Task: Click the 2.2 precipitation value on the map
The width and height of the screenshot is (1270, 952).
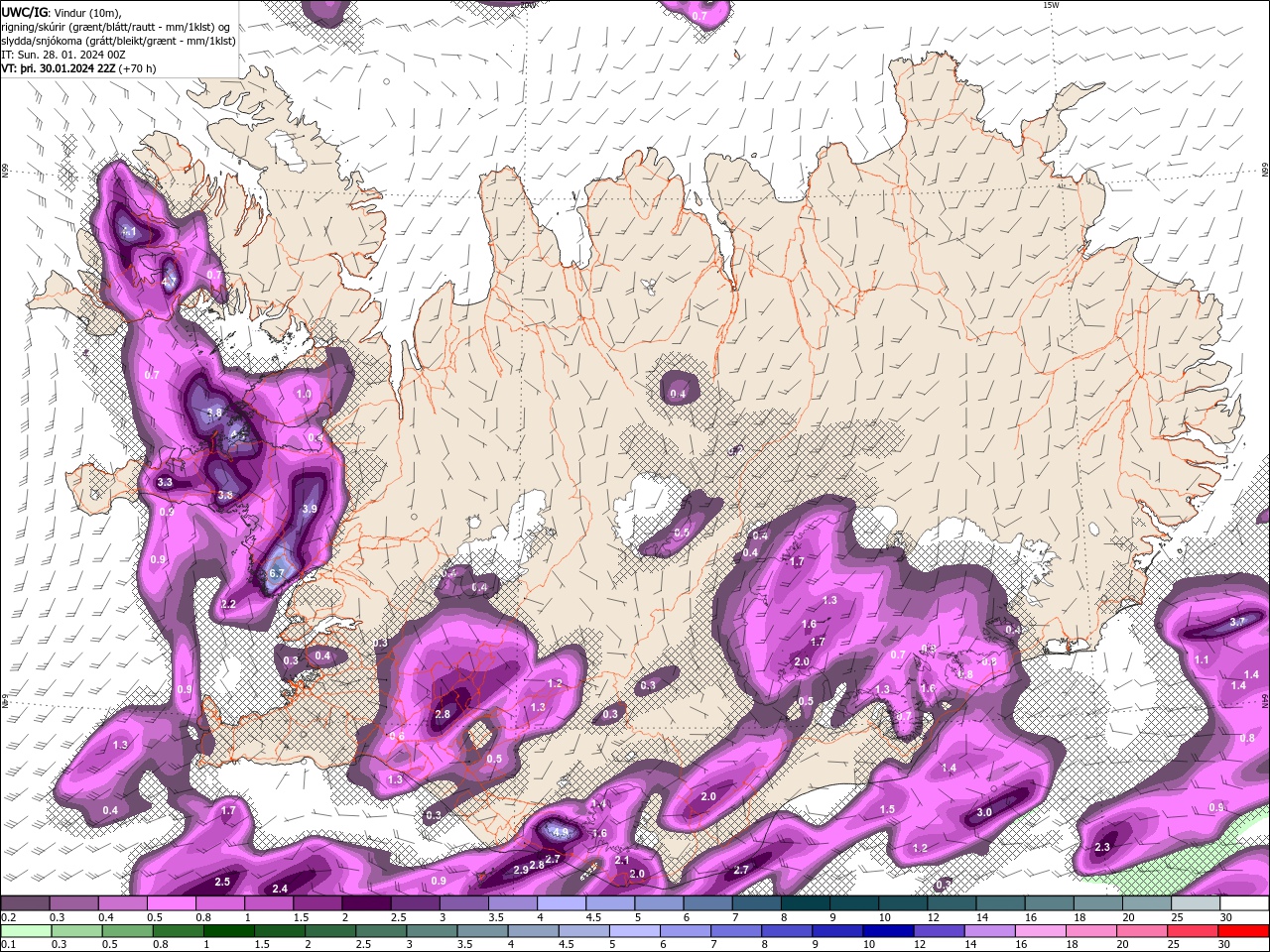Action: point(228,604)
